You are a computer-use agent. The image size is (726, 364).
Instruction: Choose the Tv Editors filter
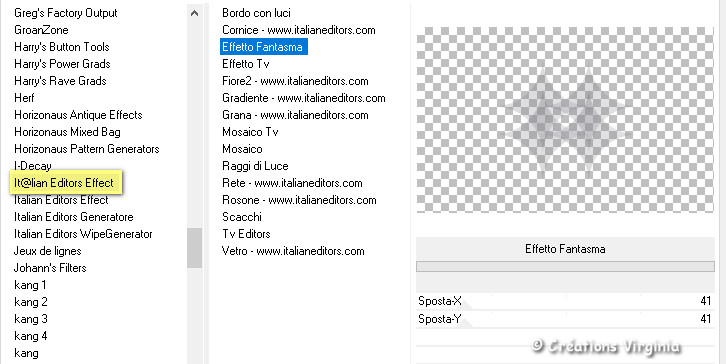[x=246, y=234]
